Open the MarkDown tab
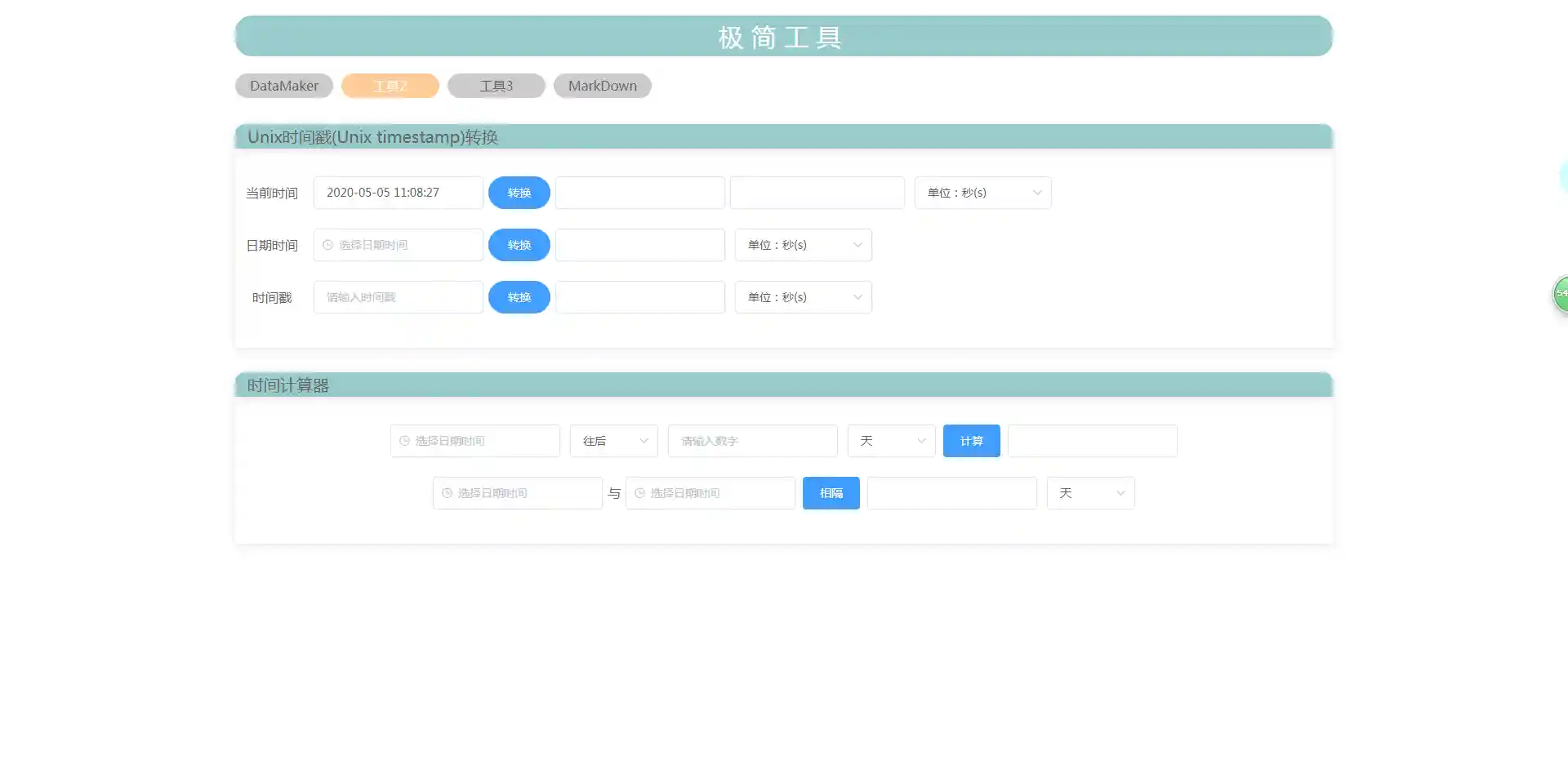This screenshot has height=765, width=1568. [602, 86]
